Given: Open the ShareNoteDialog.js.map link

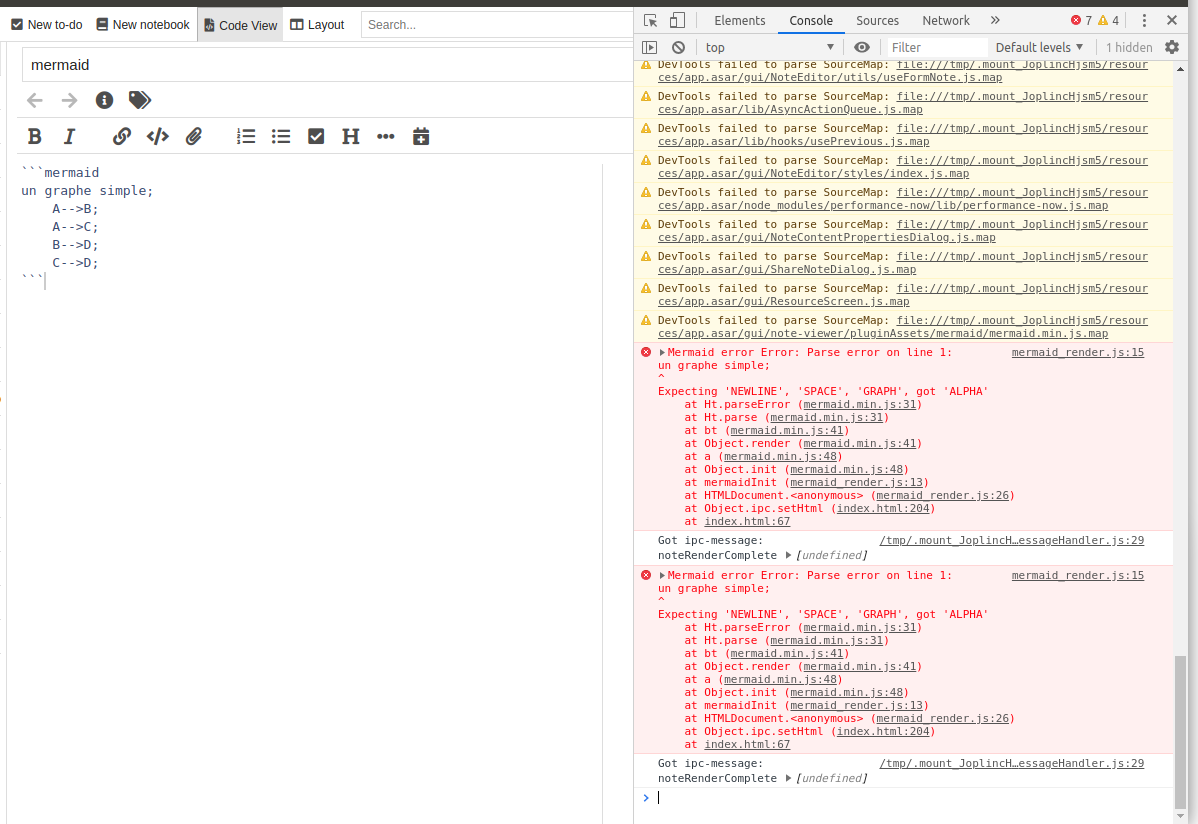Looking at the screenshot, I should pyautogui.click(x=902, y=263).
